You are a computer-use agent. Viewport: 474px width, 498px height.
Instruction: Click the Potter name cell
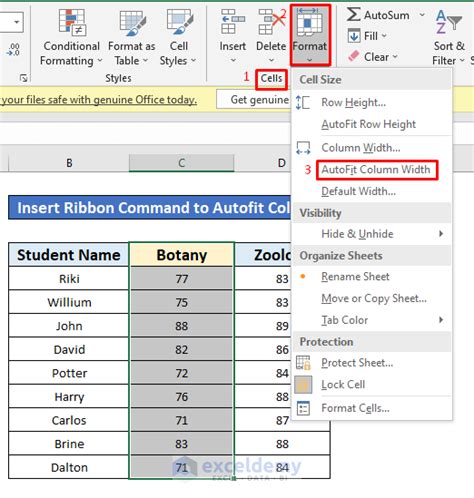(69, 373)
